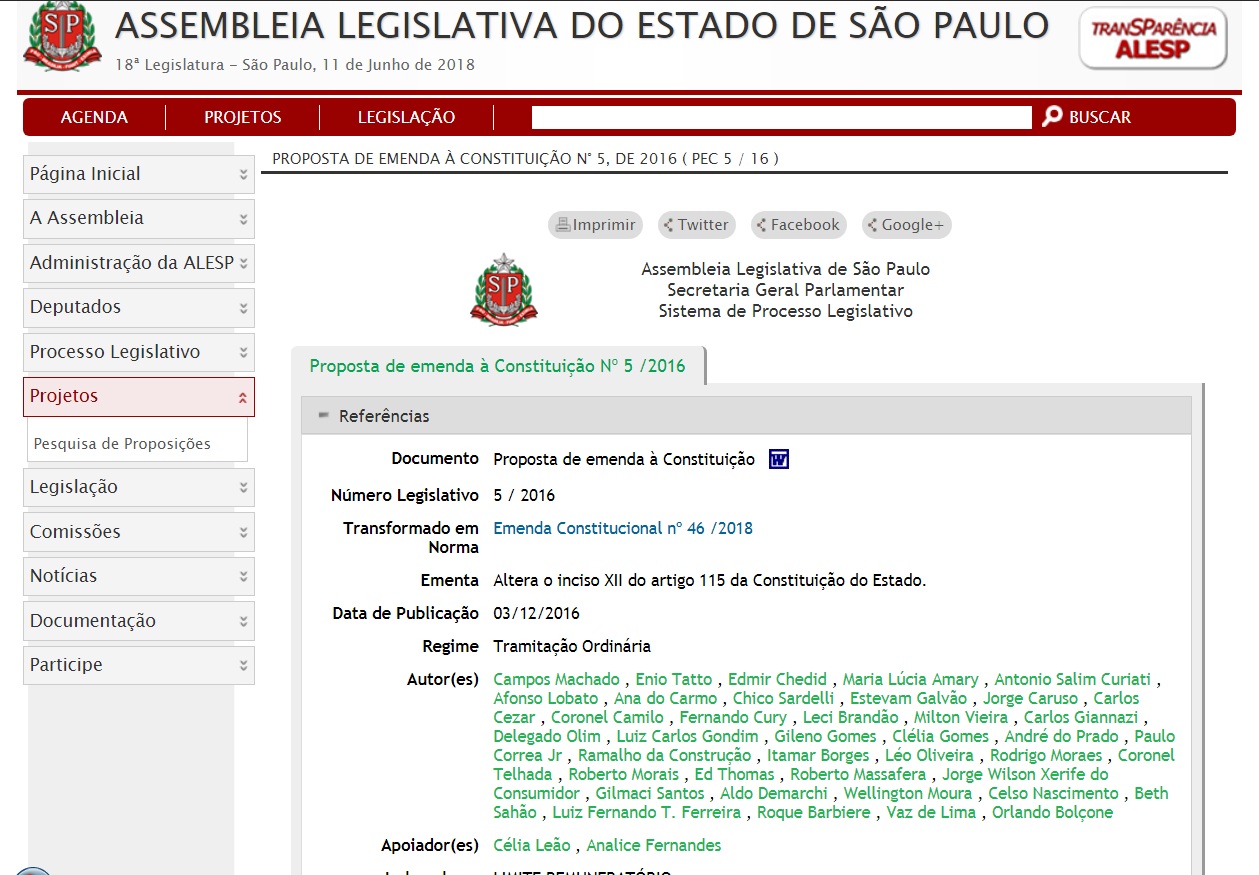Open the AGENDA menu item

coord(94,117)
